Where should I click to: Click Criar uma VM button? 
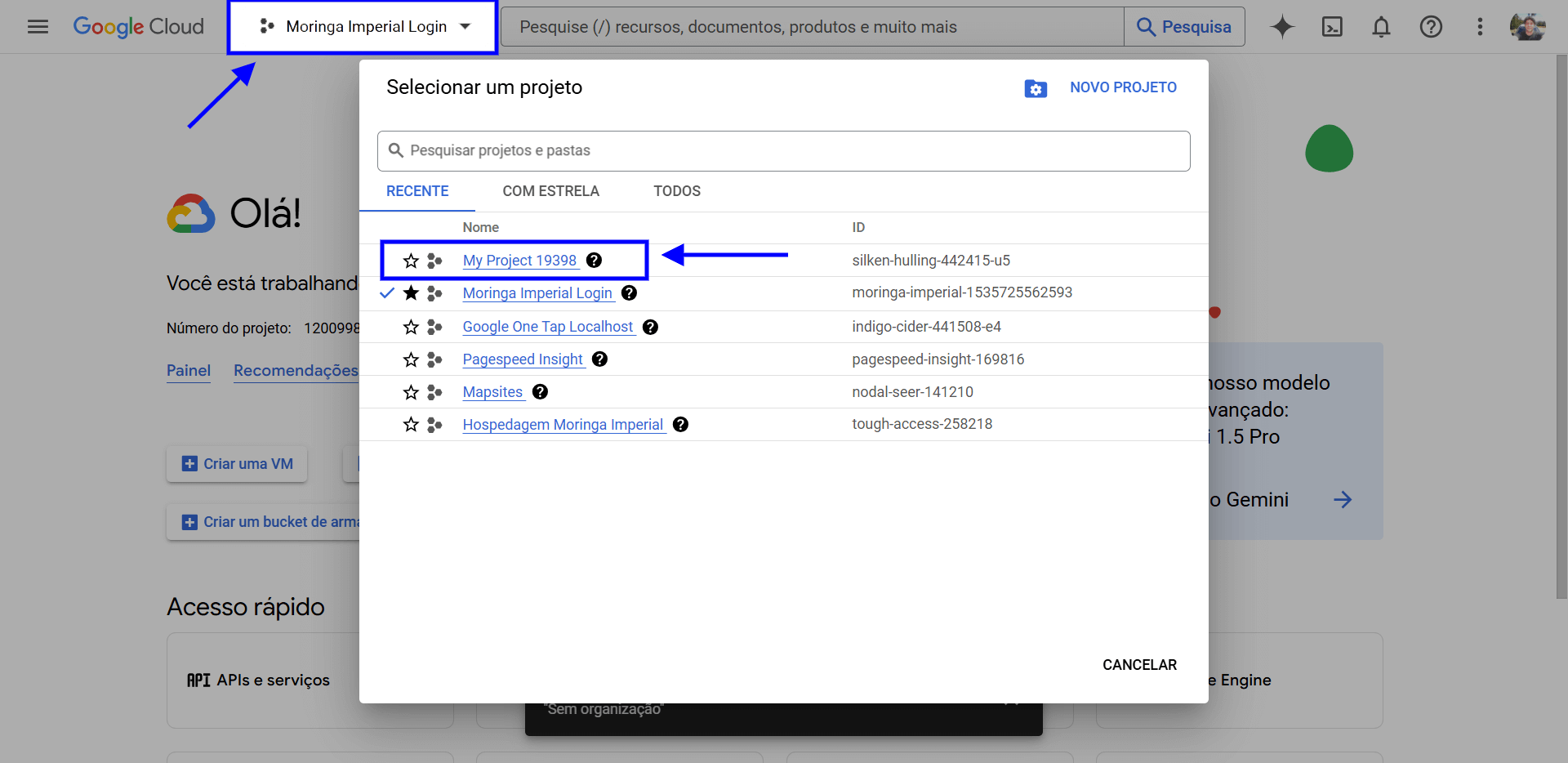[x=237, y=464]
